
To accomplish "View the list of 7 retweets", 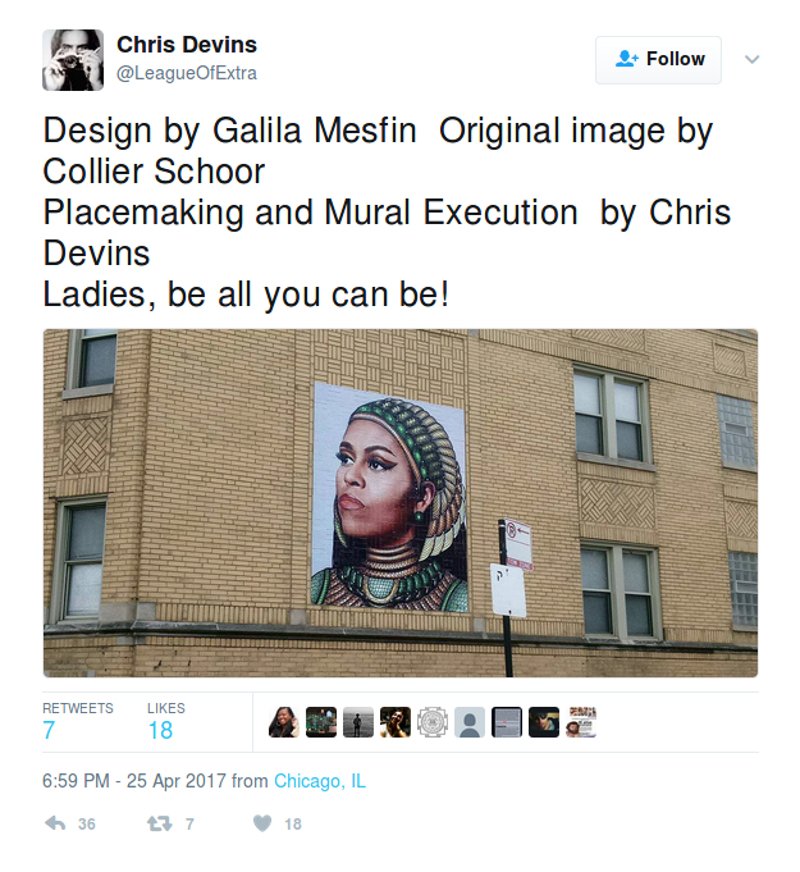I will [x=77, y=720].
